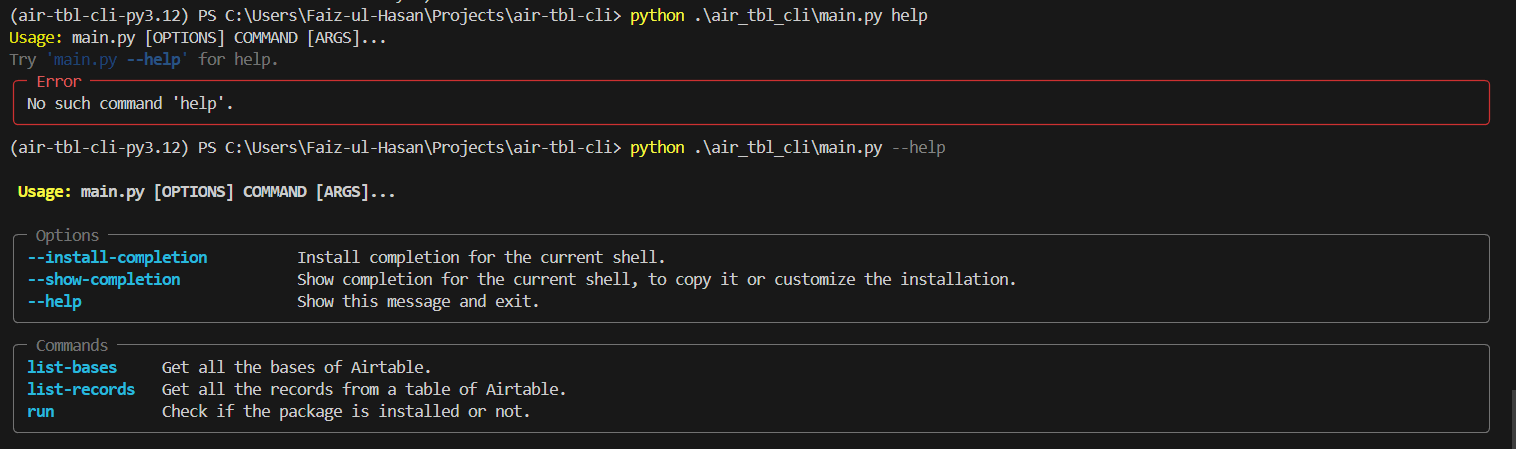Click "Show this message and exit" description
Image resolution: width=1516 pixels, height=449 pixels.
click(x=418, y=301)
